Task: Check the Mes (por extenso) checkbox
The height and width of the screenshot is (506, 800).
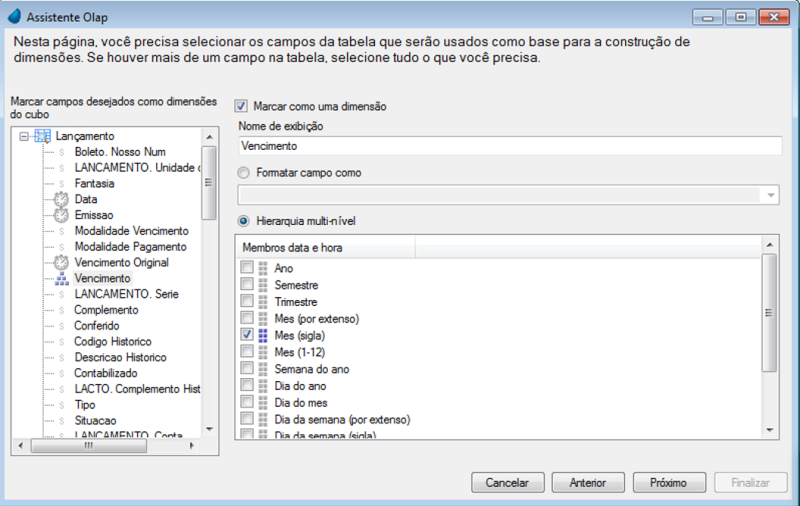Action: [247, 317]
